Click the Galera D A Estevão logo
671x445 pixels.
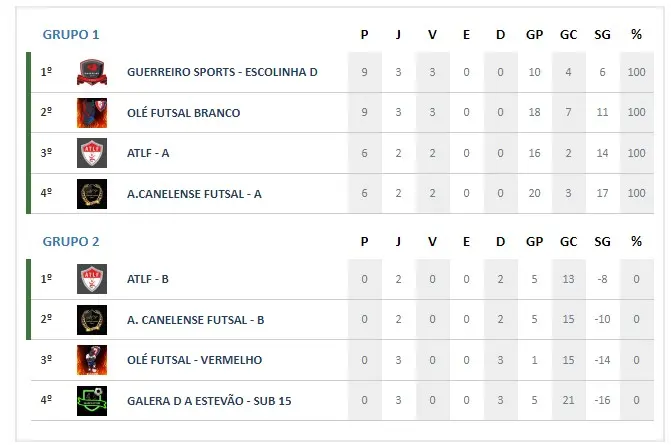(x=92, y=401)
